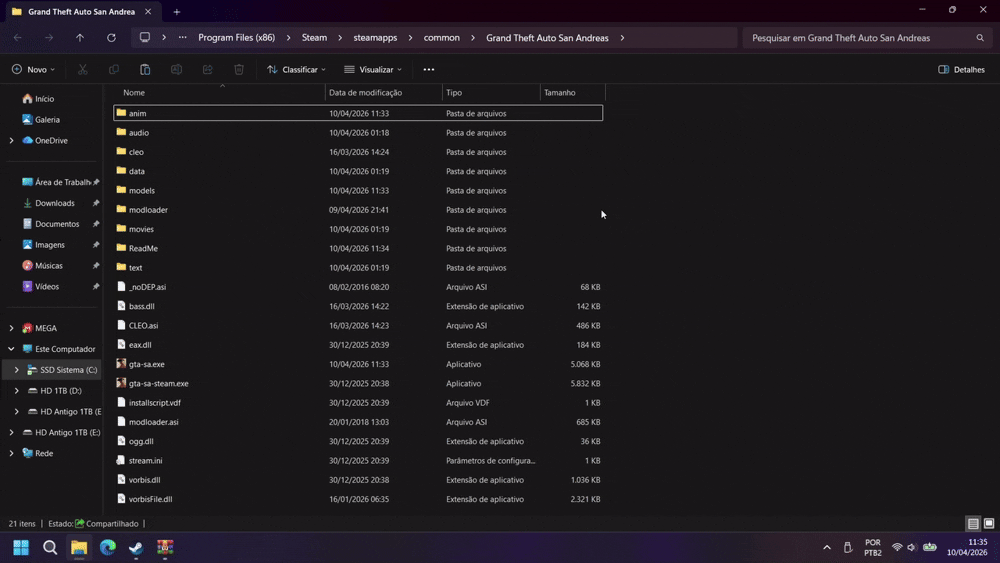This screenshot has height=563, width=1000.
Task: Show hidden system tray icons
Action: 827,547
